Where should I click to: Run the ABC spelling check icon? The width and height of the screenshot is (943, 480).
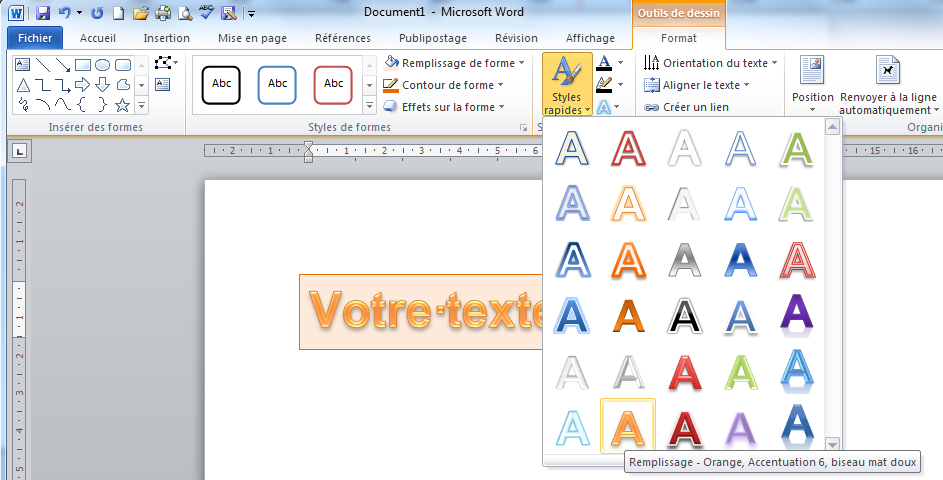[x=207, y=11]
